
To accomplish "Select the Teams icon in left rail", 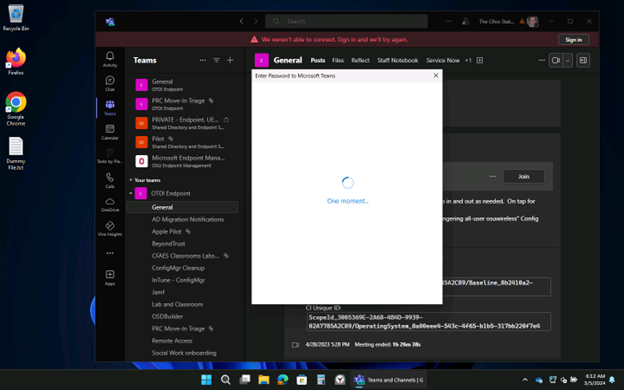I will 110,107.
